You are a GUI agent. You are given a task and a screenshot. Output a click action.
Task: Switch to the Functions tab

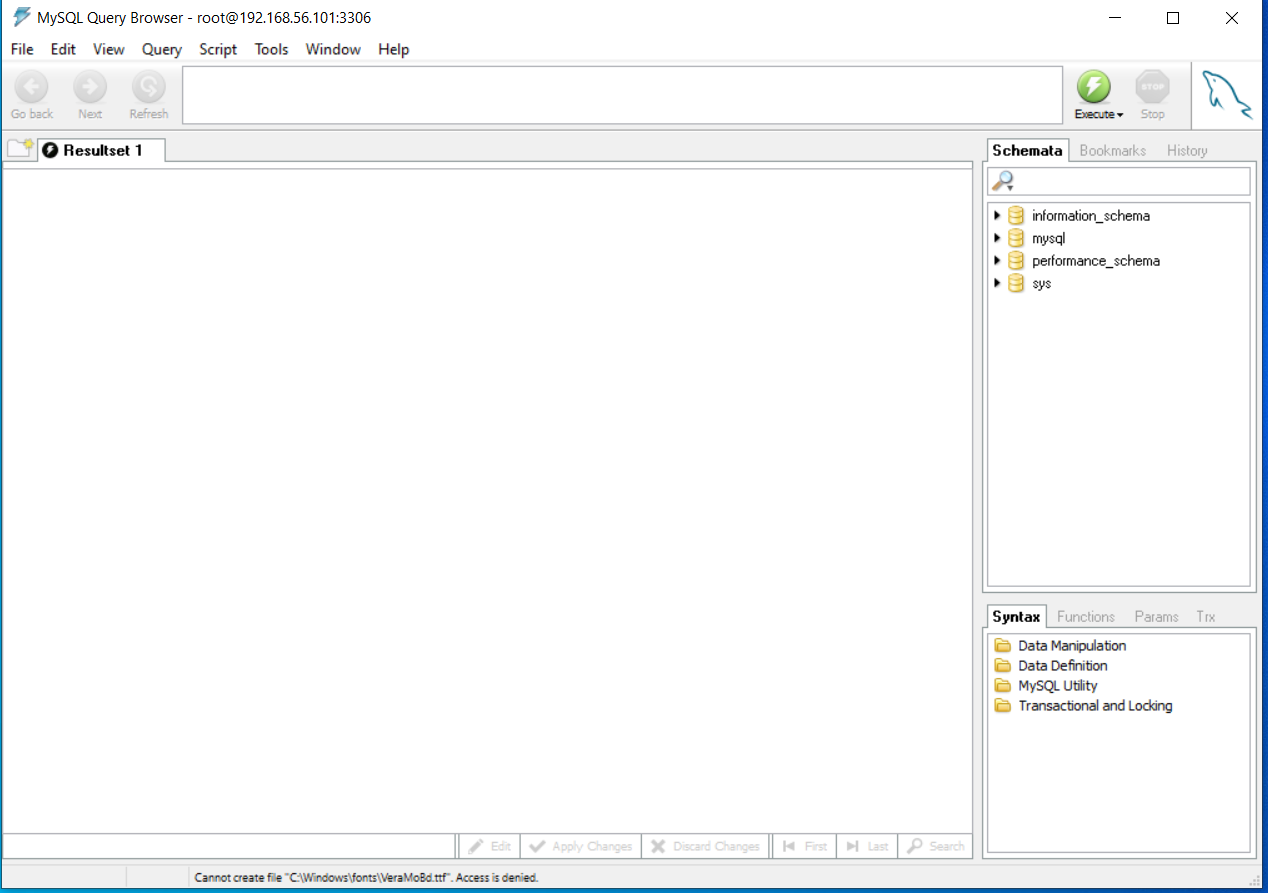1086,616
